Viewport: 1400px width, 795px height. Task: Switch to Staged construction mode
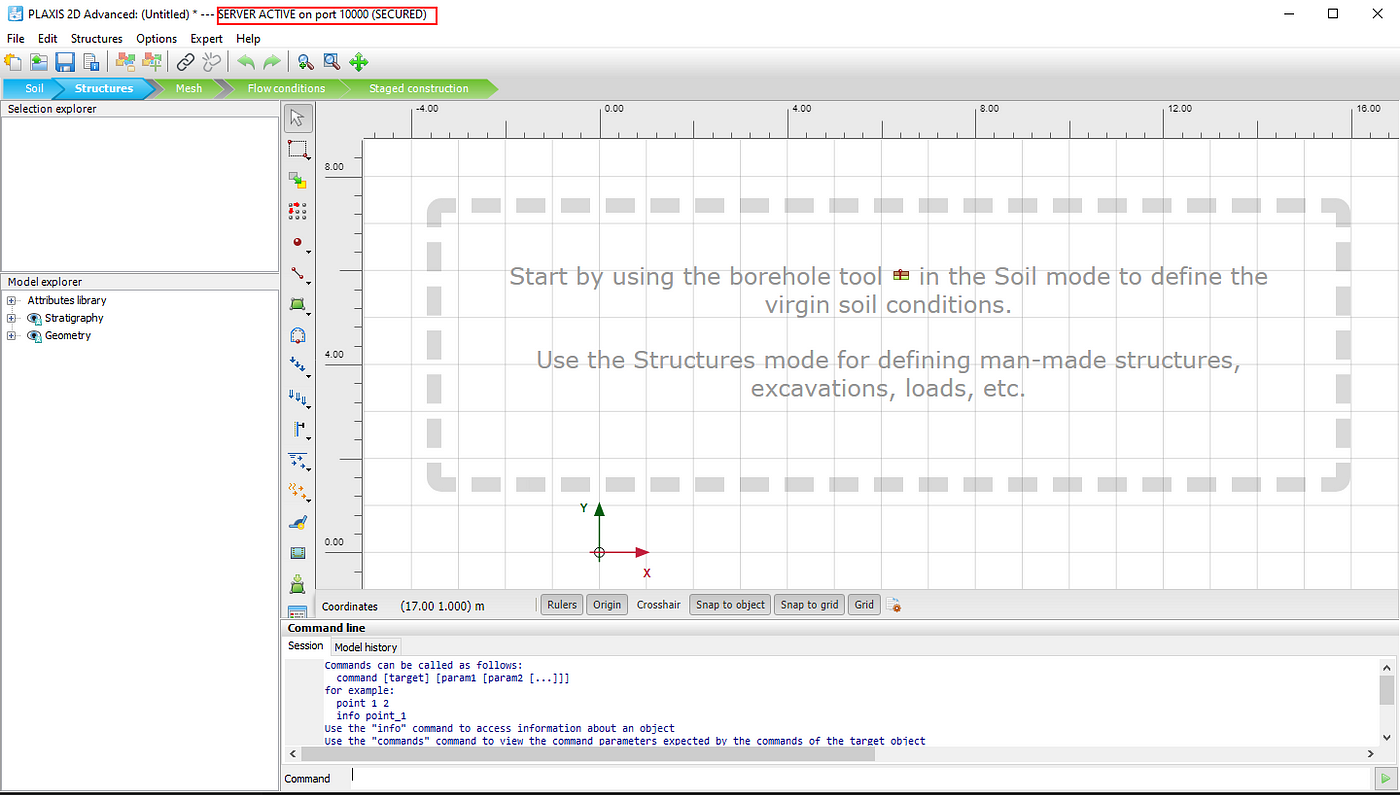(x=419, y=88)
